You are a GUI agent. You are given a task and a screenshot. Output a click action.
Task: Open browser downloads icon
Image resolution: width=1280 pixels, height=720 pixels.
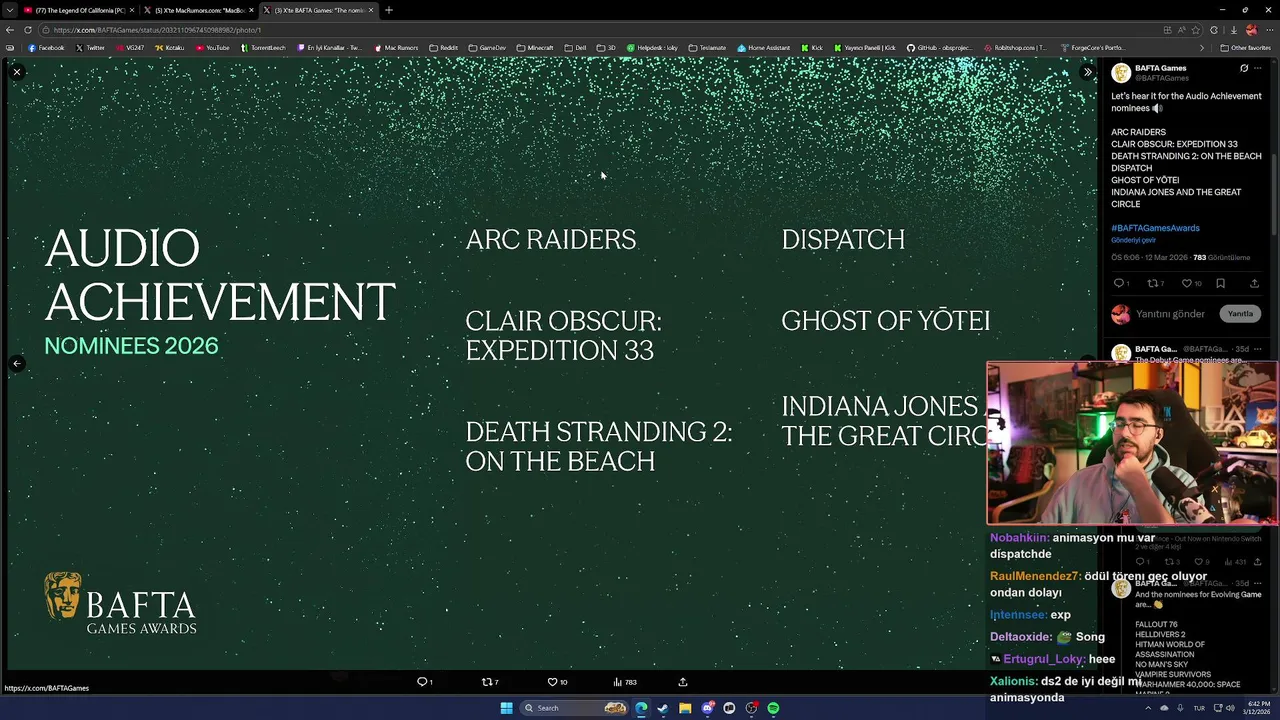tap(1234, 30)
